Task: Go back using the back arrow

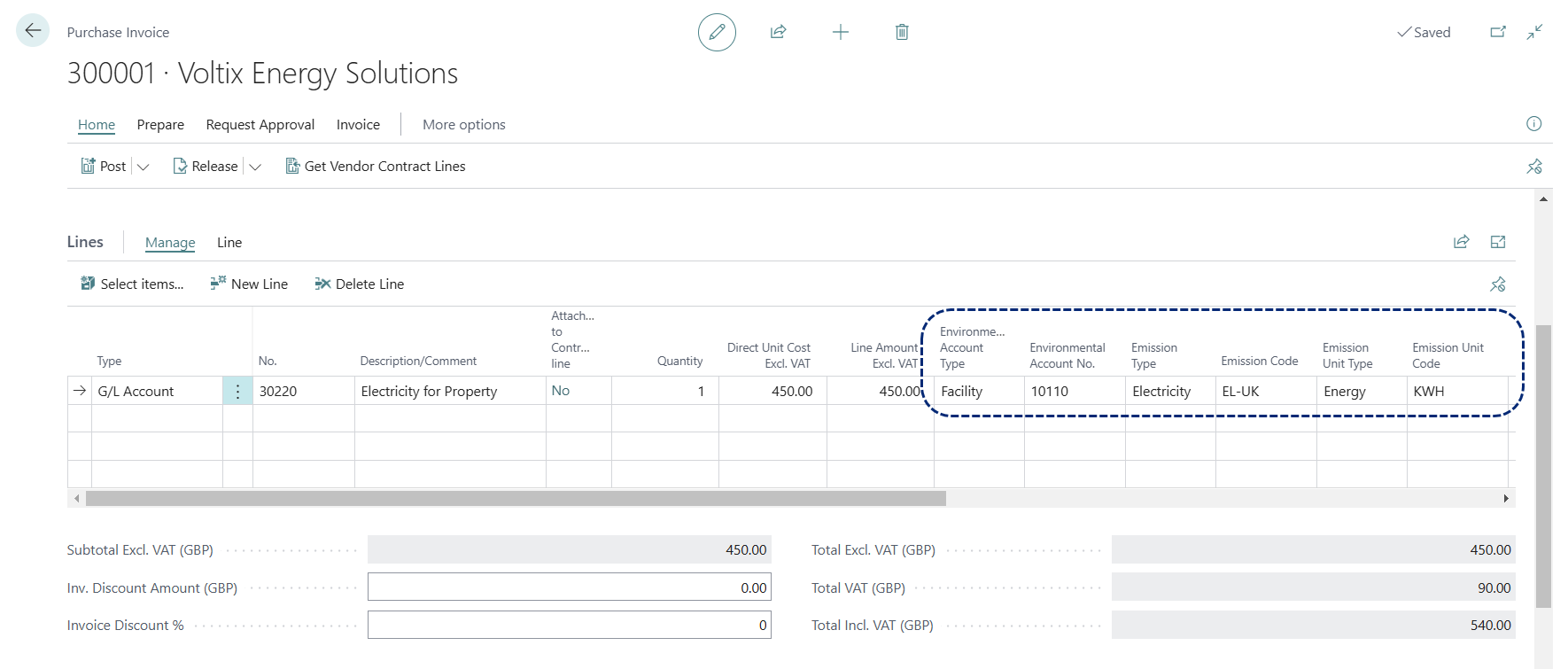Action: [33, 31]
